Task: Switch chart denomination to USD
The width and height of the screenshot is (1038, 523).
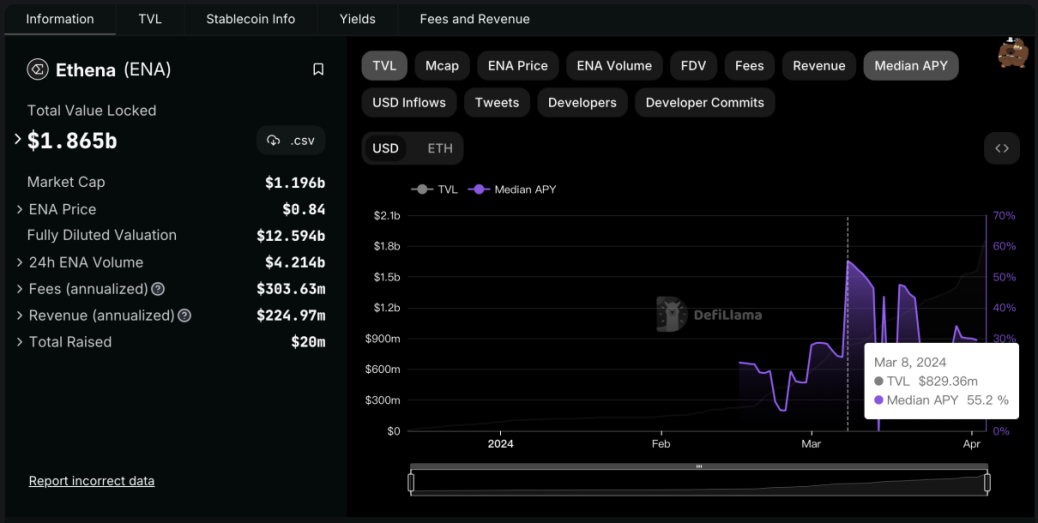Action: (x=385, y=148)
